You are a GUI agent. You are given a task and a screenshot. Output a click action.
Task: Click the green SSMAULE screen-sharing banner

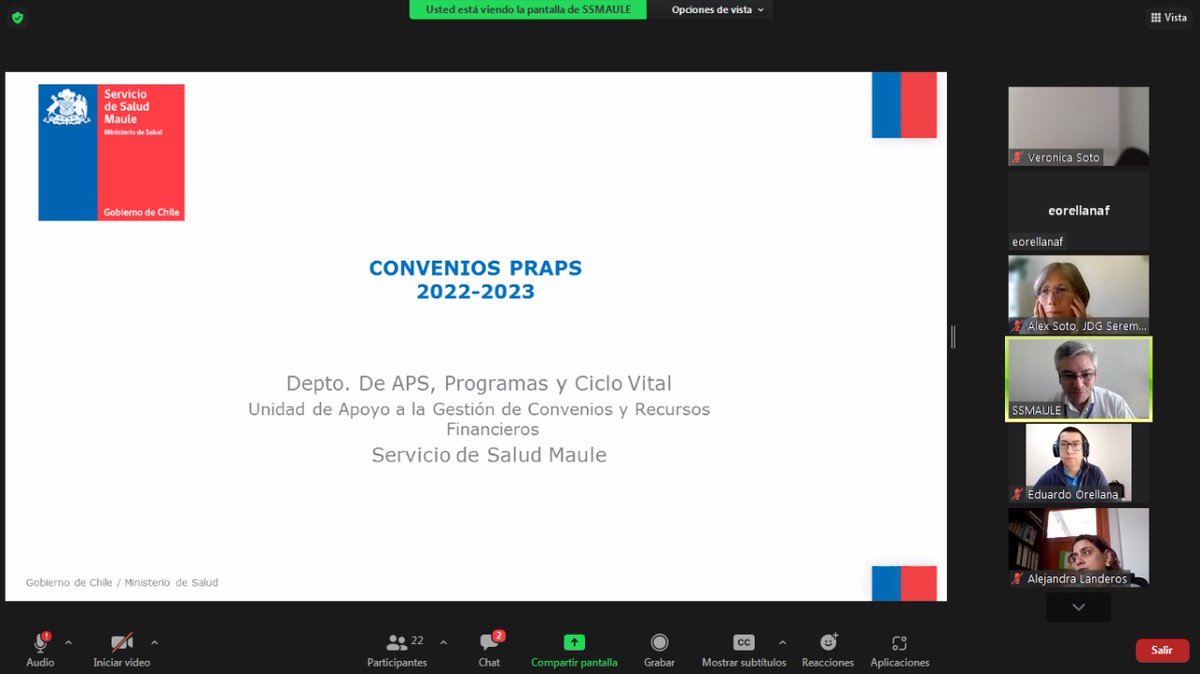point(528,10)
